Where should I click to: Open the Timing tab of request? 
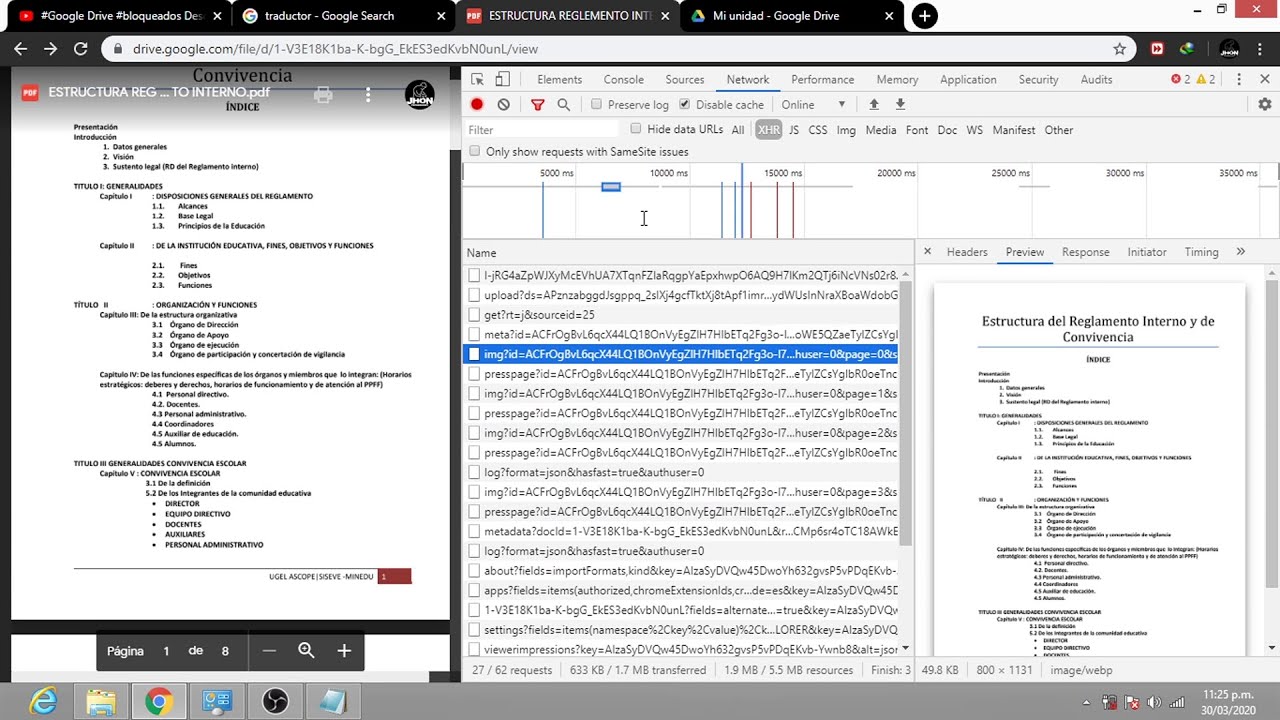tap(1202, 252)
